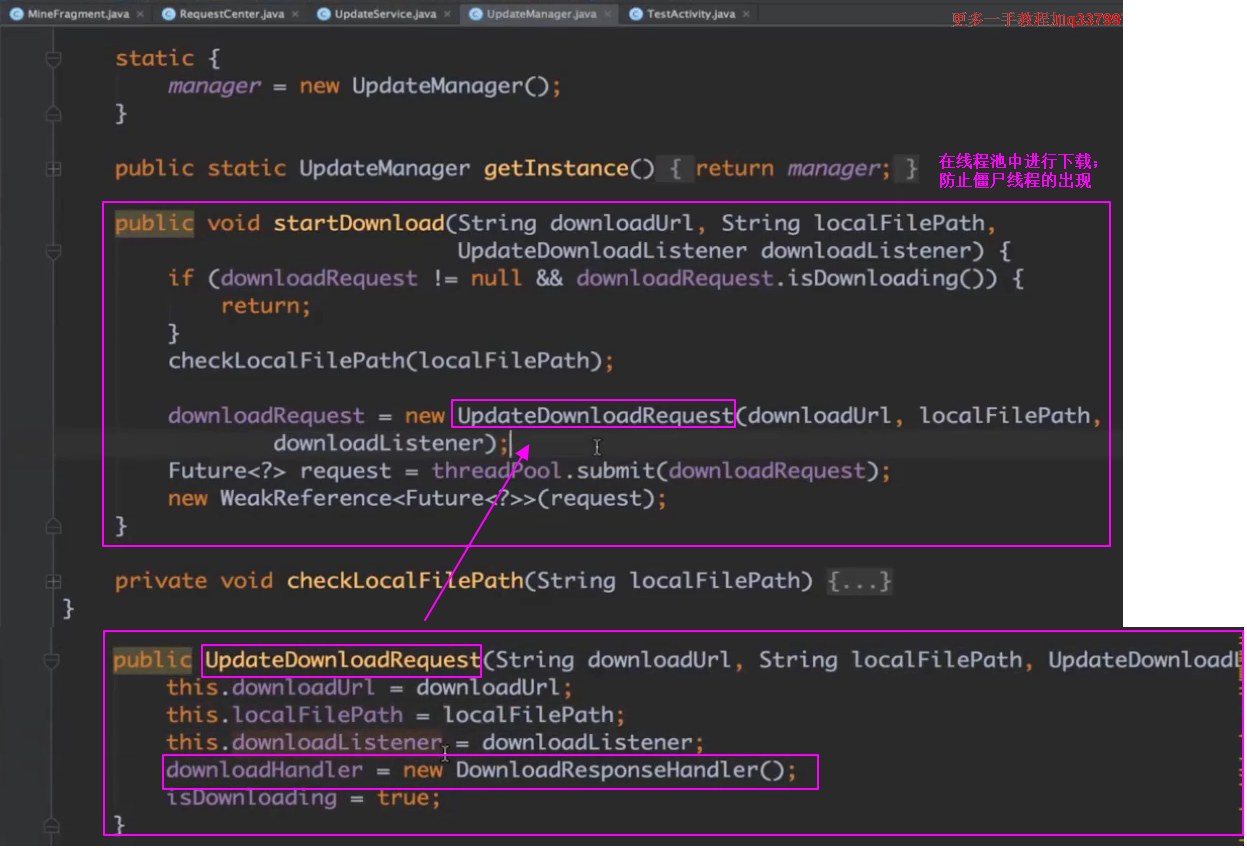Click the fold end marker of startDownload
1247x848 pixels.
pos(54,526)
